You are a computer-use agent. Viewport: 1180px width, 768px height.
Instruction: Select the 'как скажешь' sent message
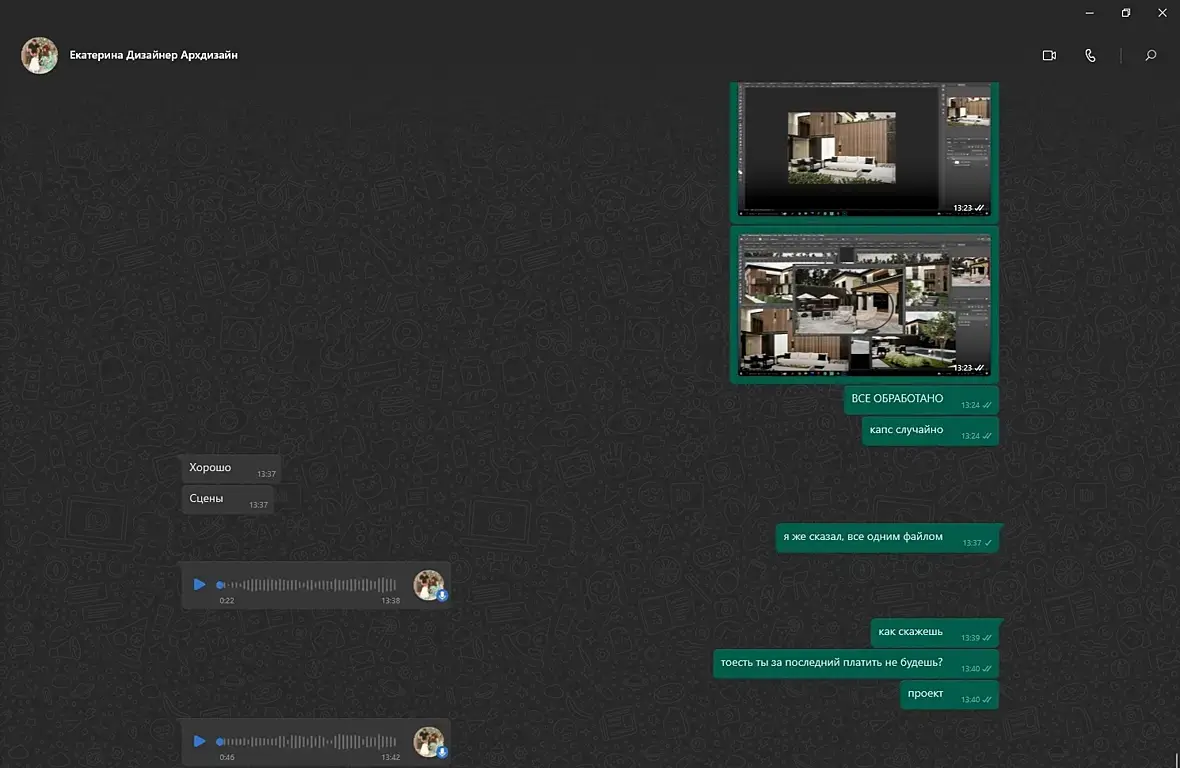coord(935,633)
